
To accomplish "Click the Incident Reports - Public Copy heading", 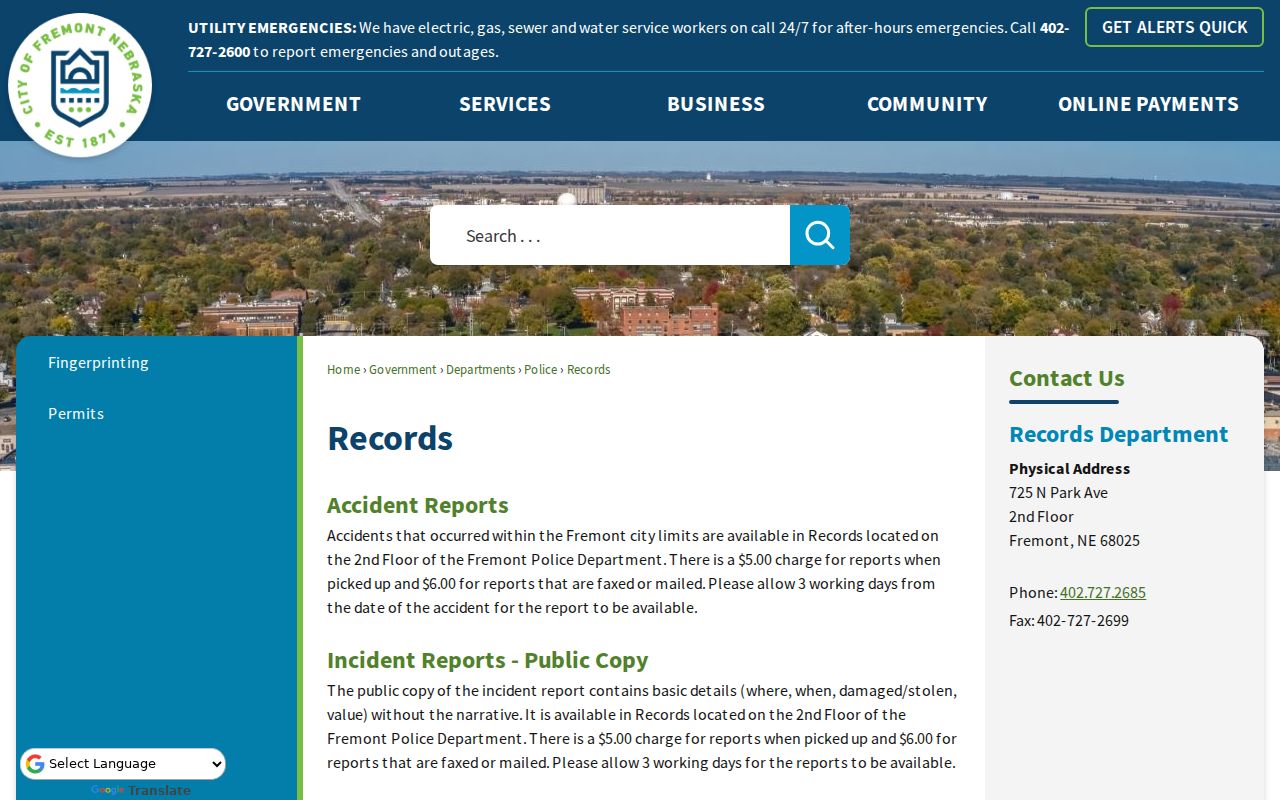I will point(488,660).
